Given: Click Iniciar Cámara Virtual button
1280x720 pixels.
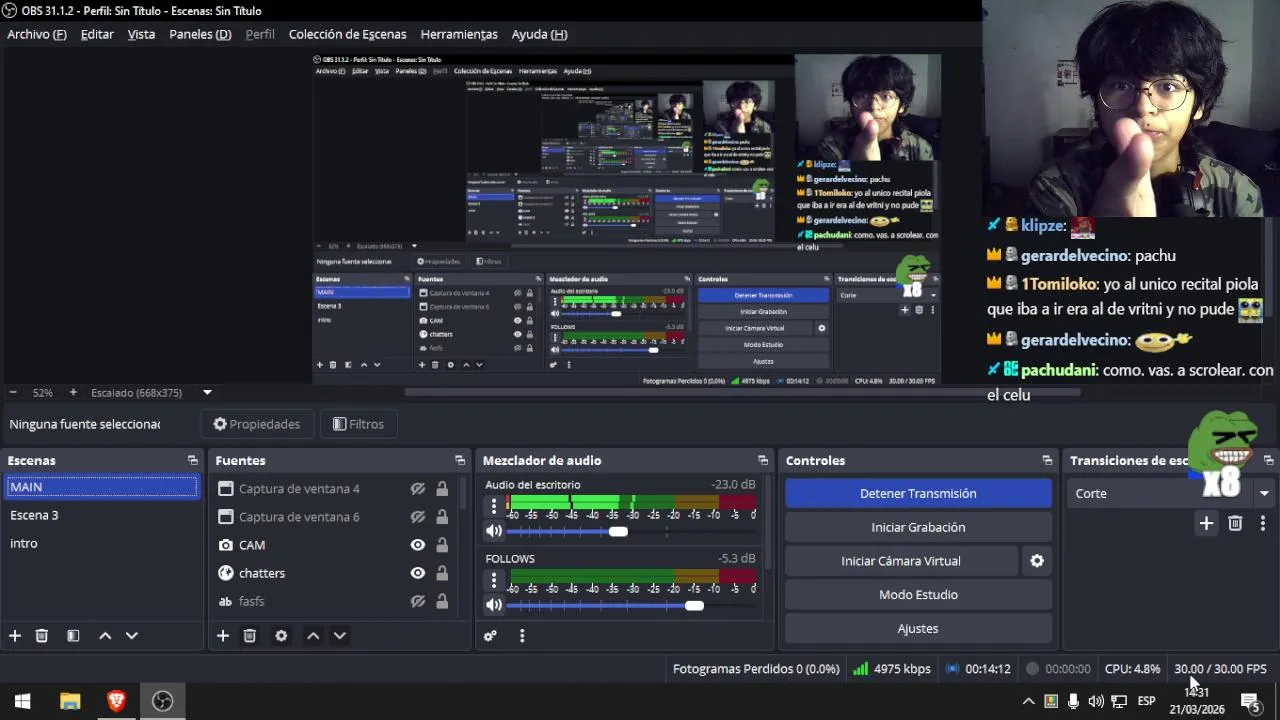Looking at the screenshot, I should click(x=901, y=561).
